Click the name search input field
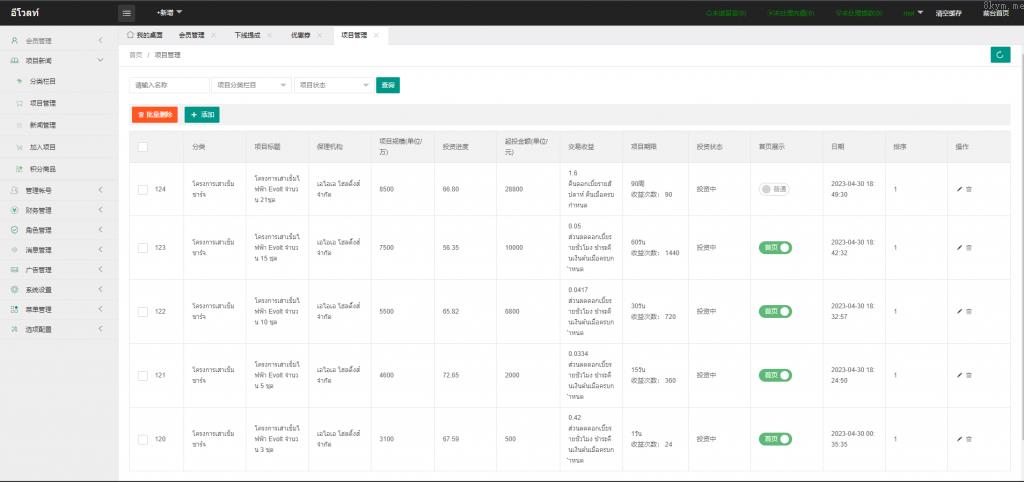This screenshot has height=482, width=1024. [169, 85]
